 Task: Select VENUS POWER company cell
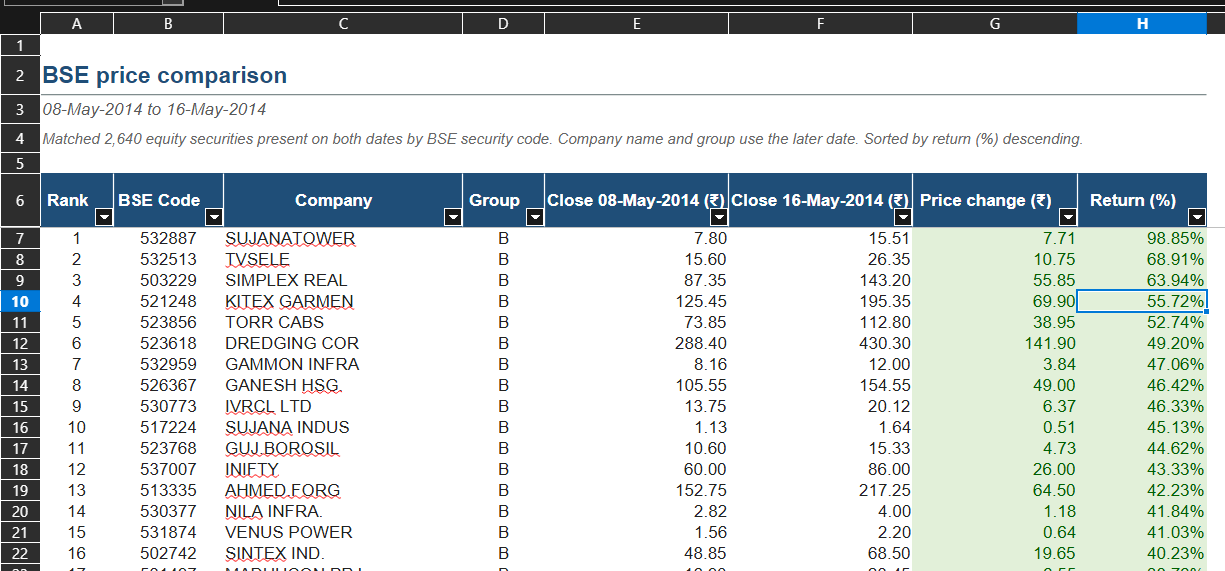tap(343, 532)
